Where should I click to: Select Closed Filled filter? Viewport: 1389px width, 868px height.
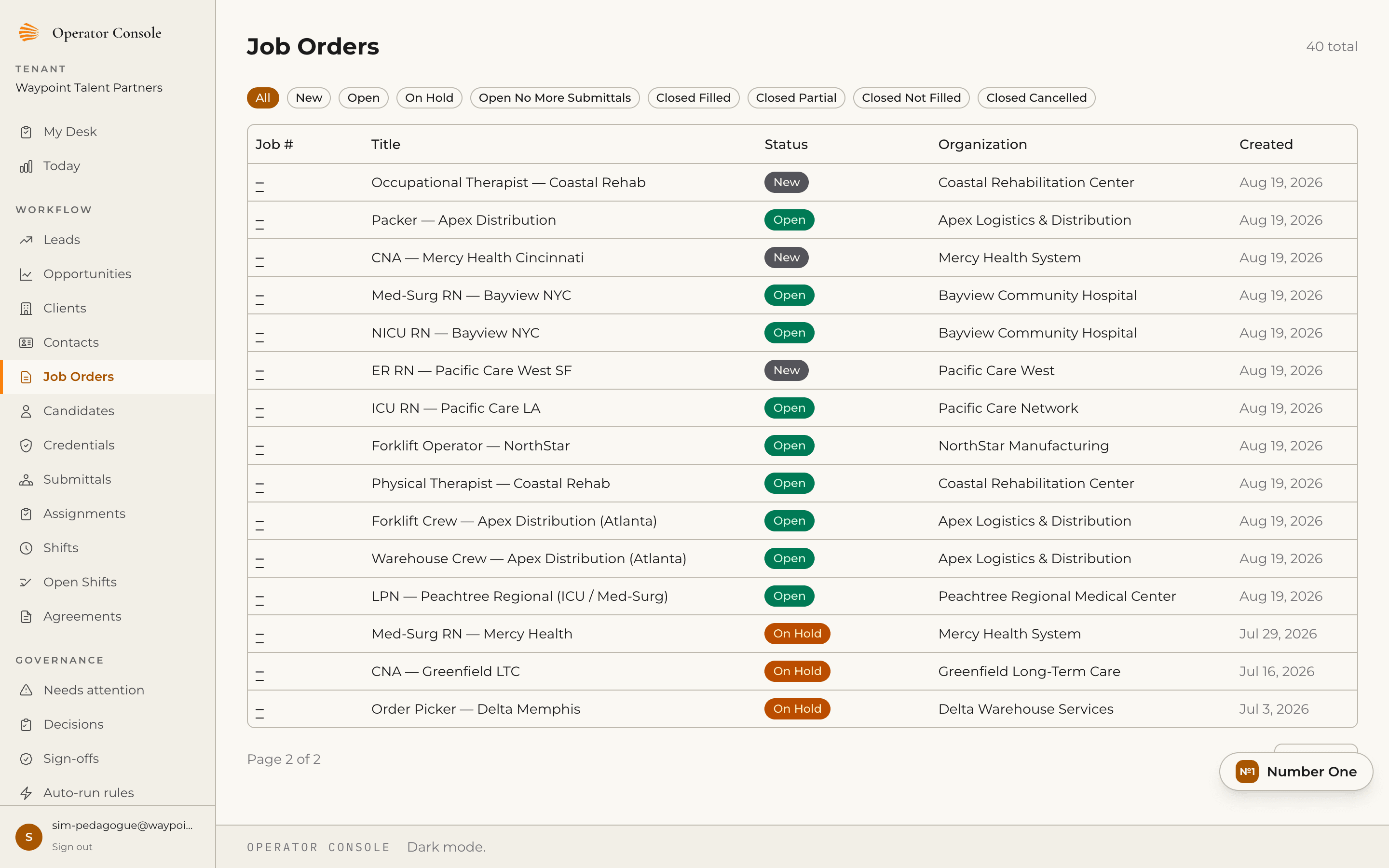[694, 97]
